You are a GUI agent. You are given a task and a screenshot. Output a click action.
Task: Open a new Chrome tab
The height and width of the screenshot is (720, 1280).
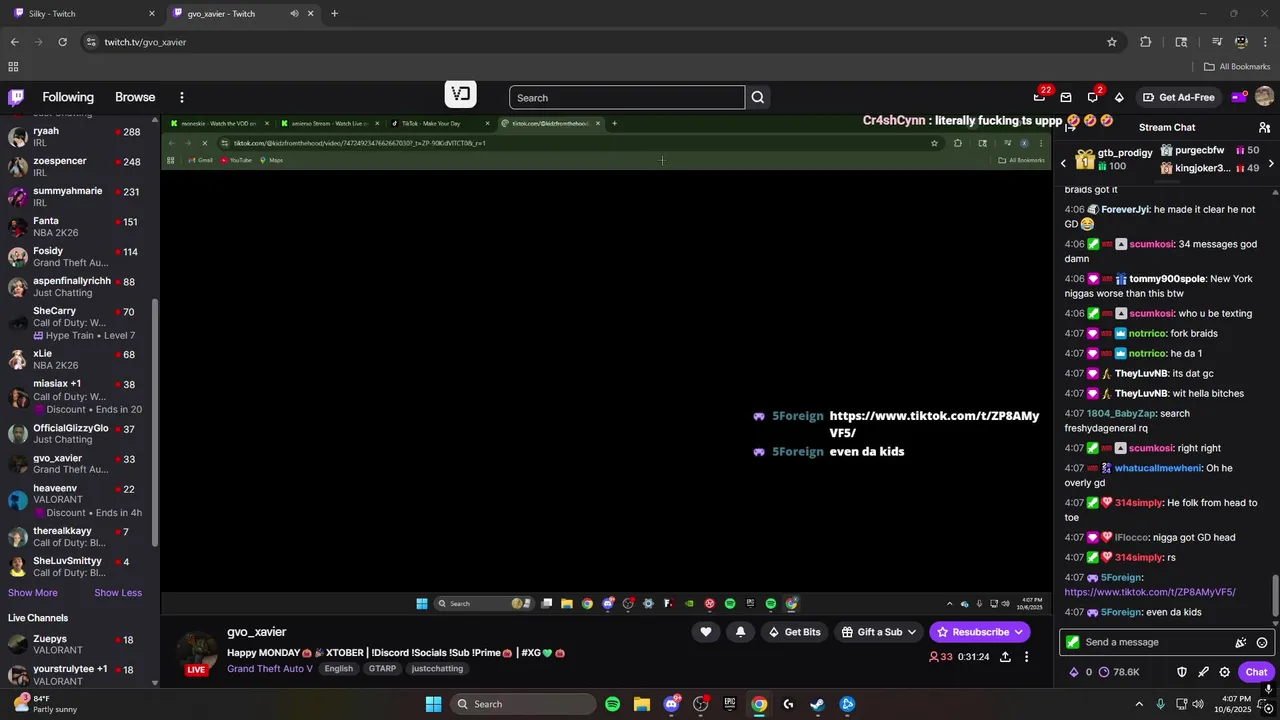point(334,14)
